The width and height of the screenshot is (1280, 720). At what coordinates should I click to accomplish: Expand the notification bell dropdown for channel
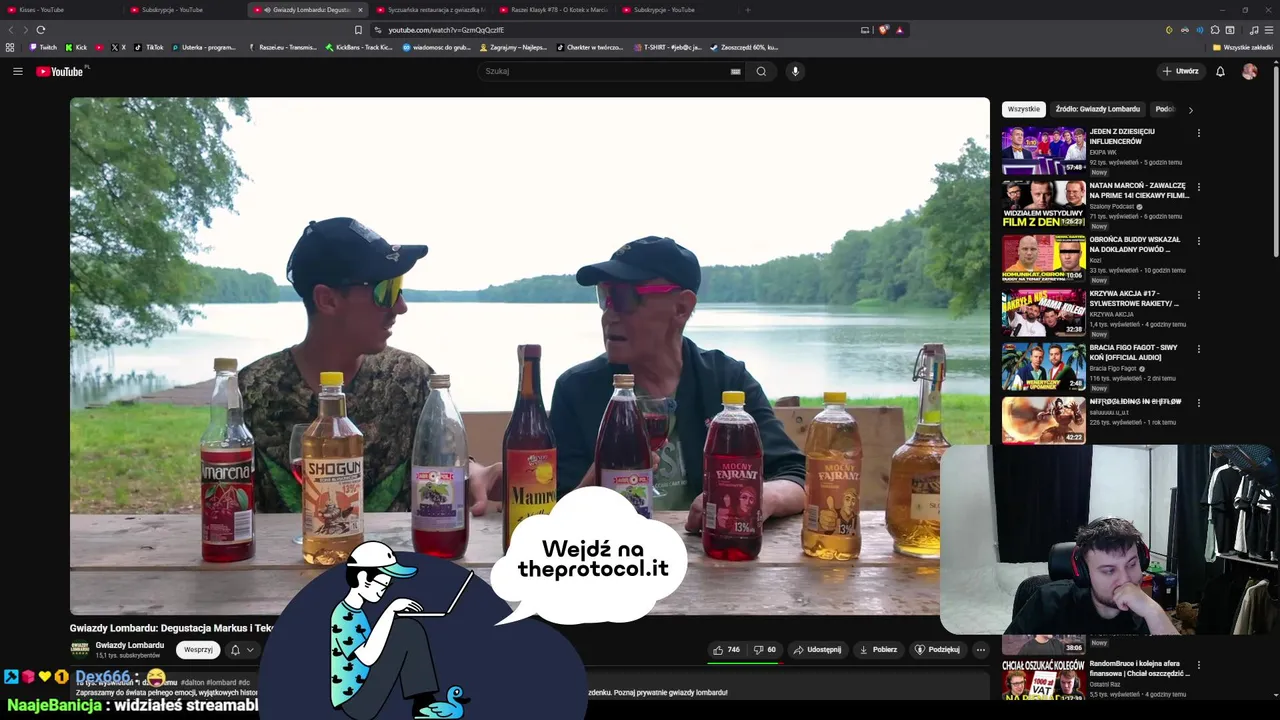tap(241, 650)
